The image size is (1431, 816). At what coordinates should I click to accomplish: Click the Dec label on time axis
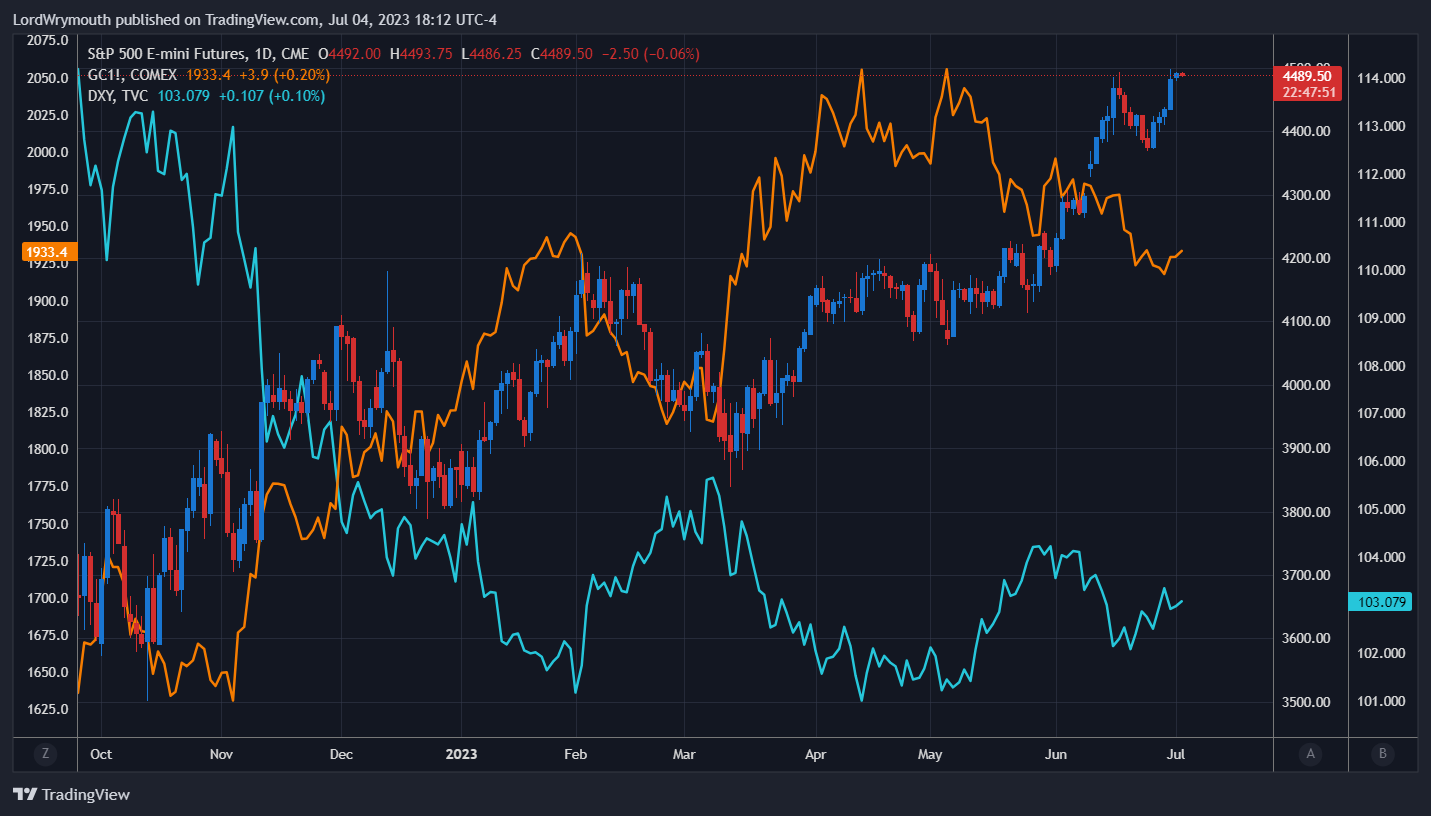point(341,754)
